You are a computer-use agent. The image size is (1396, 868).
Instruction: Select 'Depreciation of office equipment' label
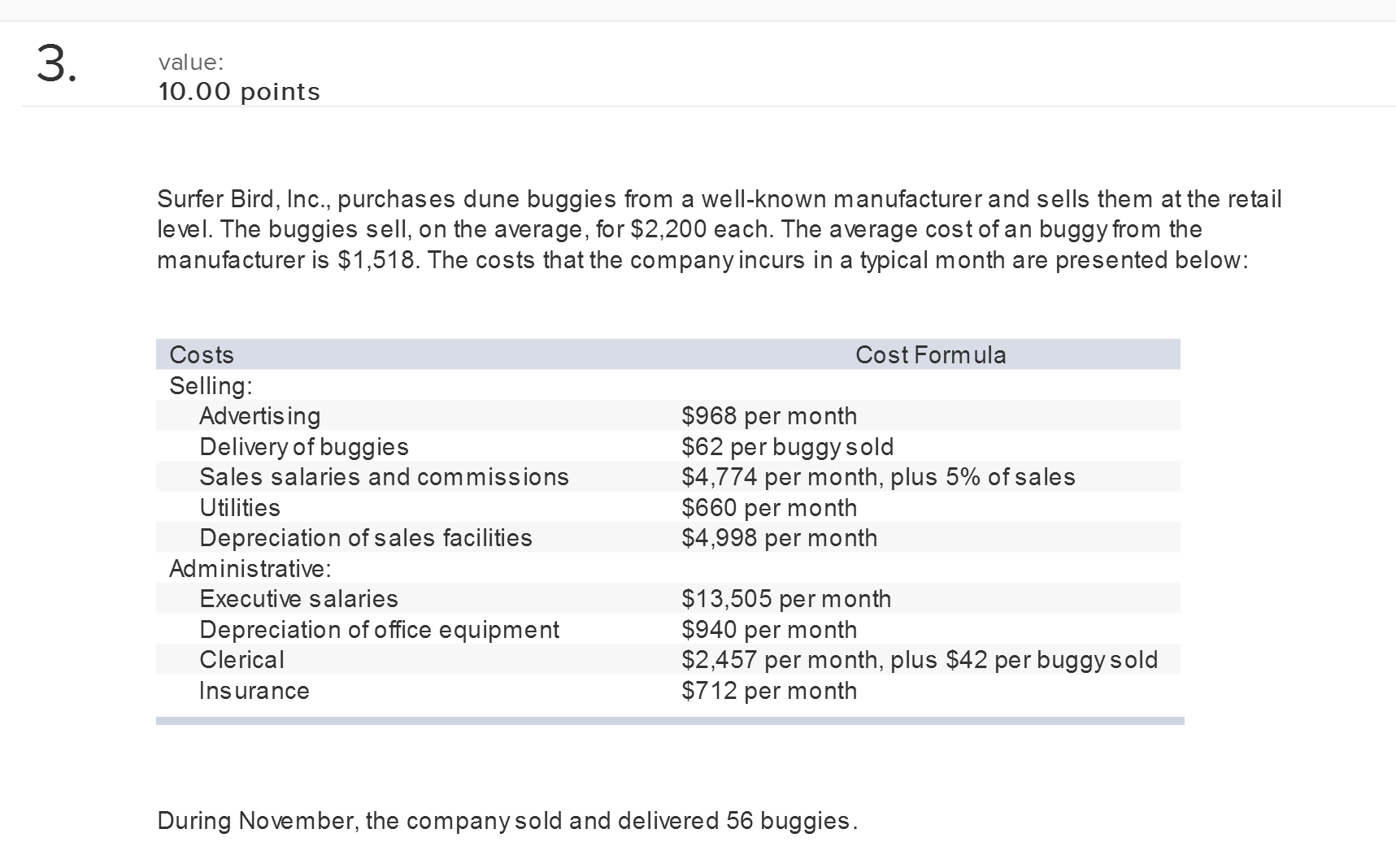(x=380, y=629)
